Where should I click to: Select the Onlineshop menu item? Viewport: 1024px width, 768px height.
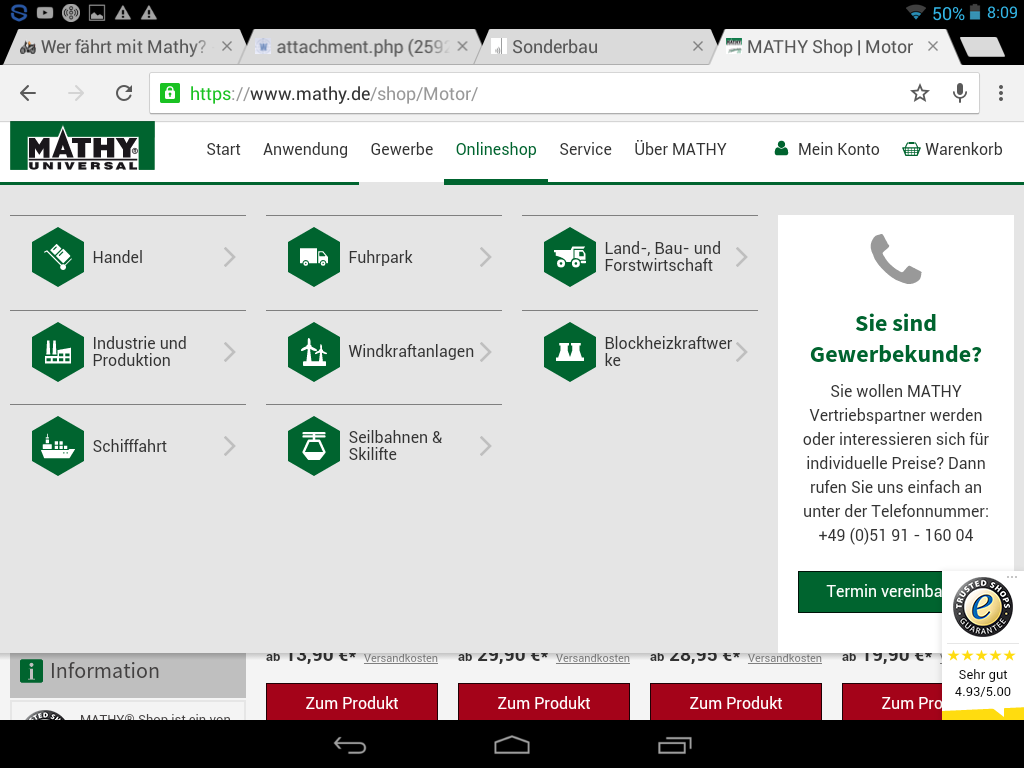(496, 149)
